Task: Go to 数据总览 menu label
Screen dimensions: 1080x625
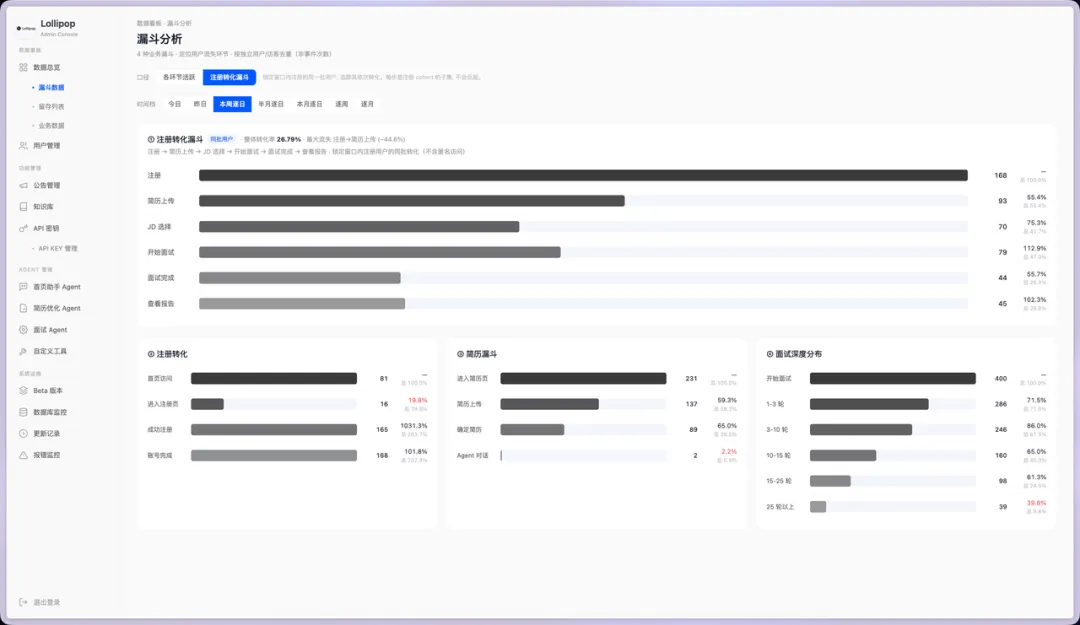Action: 47,68
